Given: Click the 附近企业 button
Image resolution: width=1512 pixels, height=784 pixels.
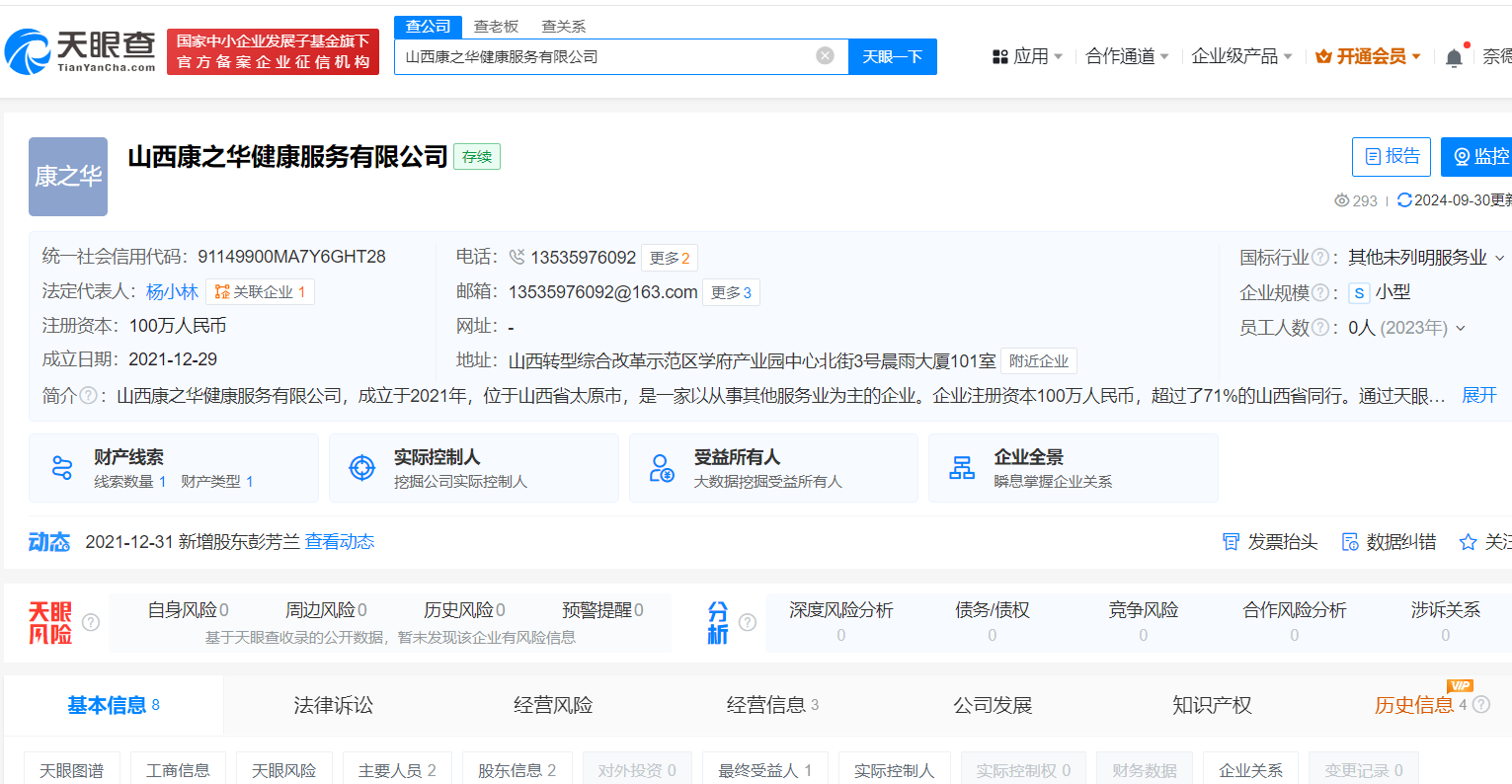Looking at the screenshot, I should click(x=1039, y=361).
